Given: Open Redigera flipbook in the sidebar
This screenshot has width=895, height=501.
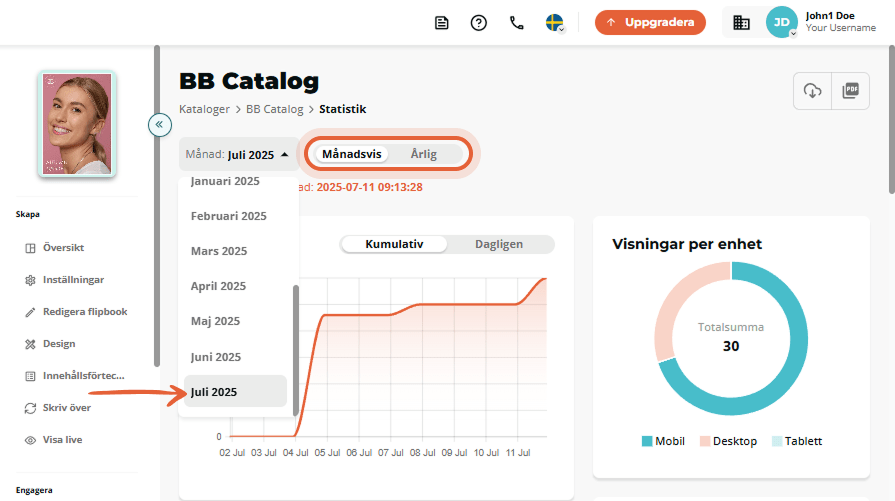Looking at the screenshot, I should pos(85,312).
